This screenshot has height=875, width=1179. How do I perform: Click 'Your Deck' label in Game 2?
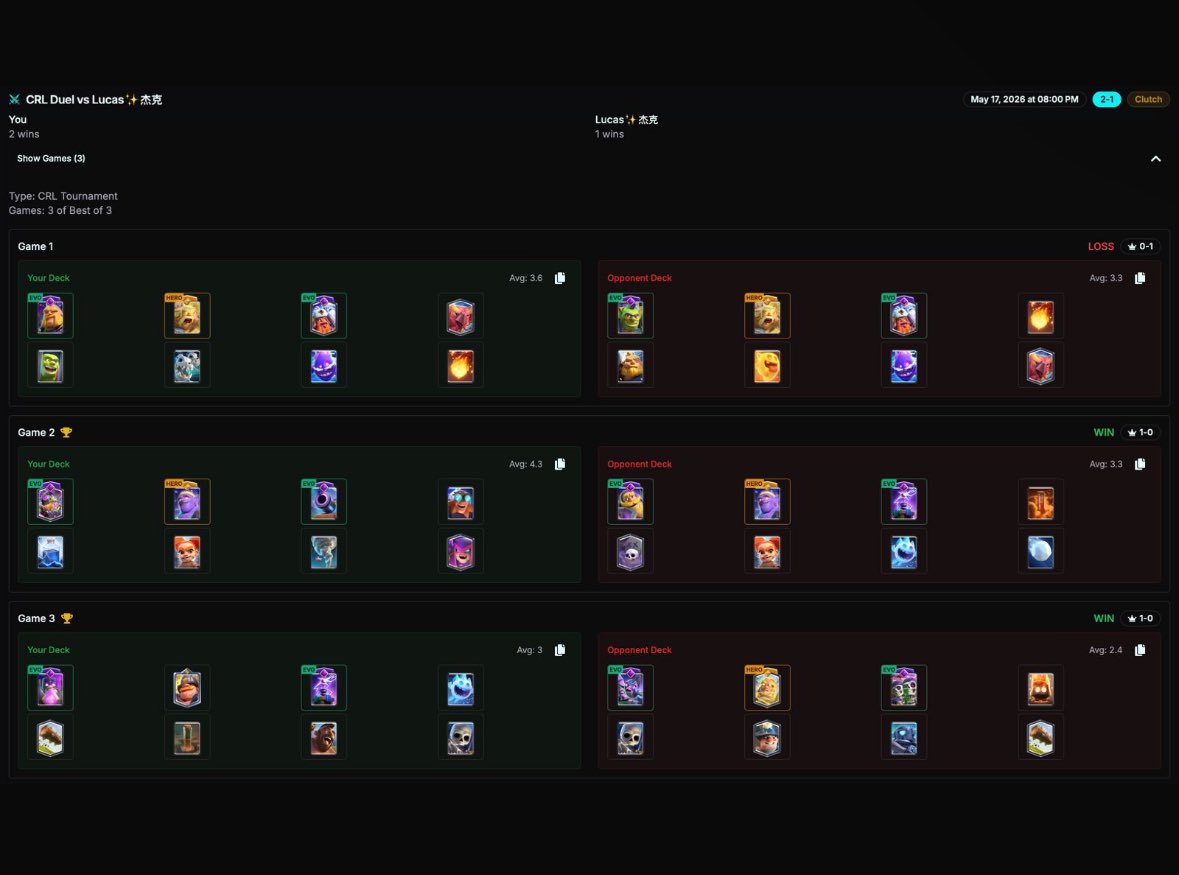(48, 464)
